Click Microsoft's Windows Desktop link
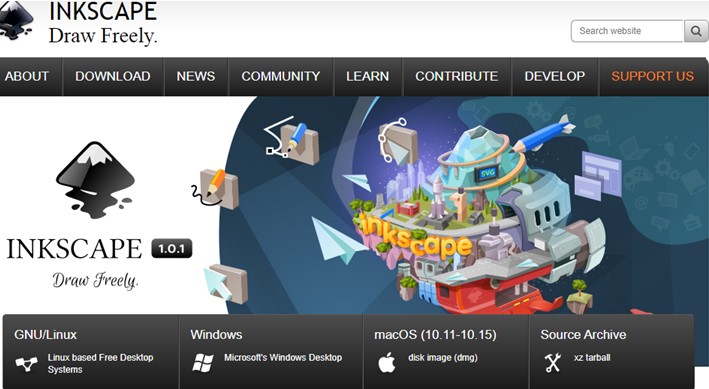The height and width of the screenshot is (389, 709). tap(283, 357)
